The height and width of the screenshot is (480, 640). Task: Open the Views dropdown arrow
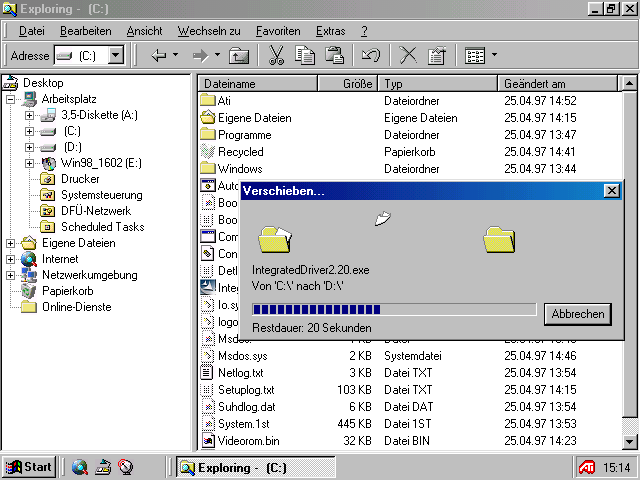point(494,55)
